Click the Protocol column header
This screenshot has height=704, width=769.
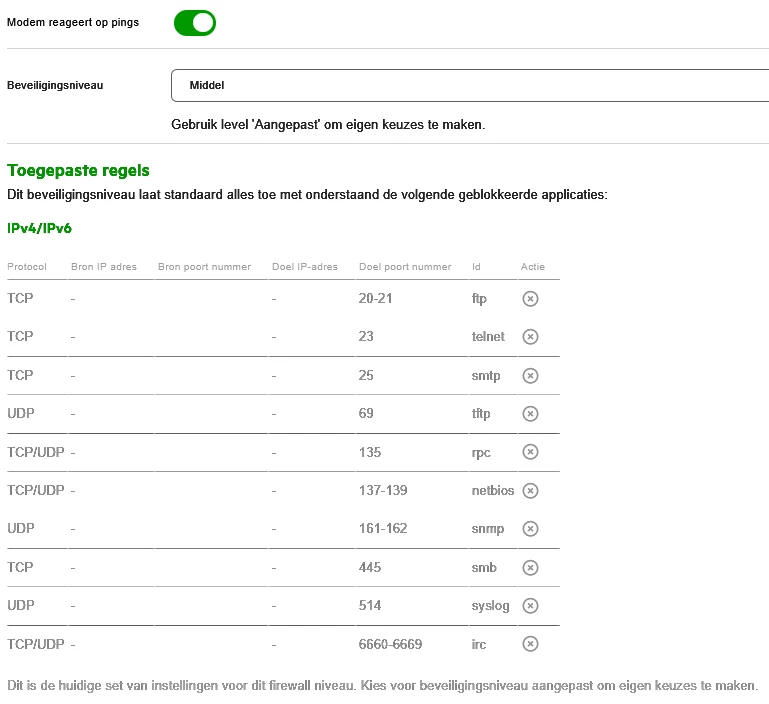27,267
